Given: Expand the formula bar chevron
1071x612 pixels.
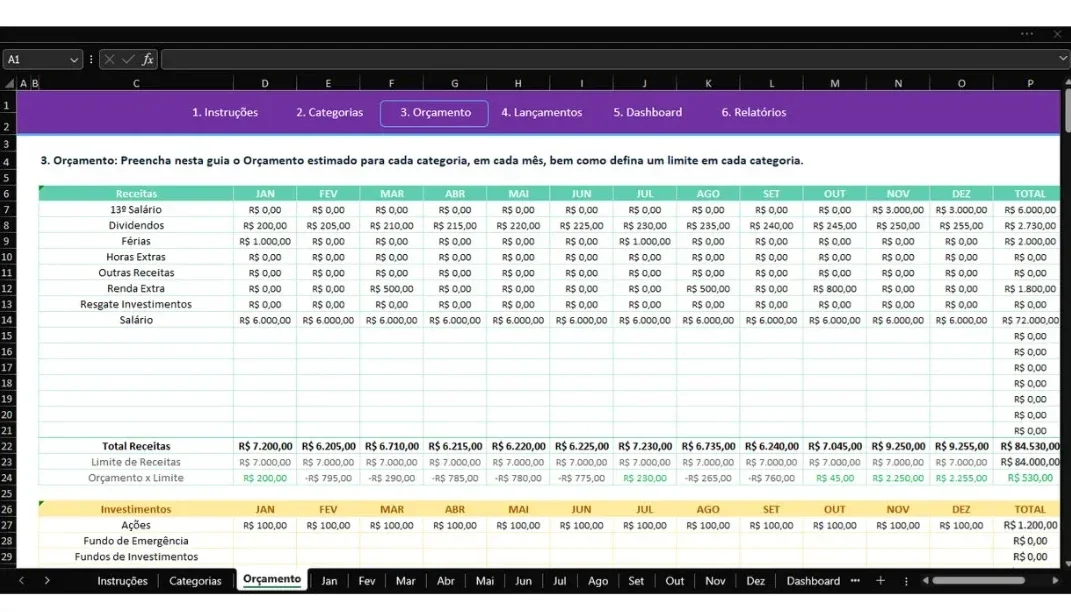Looking at the screenshot, I should pos(1063,59).
